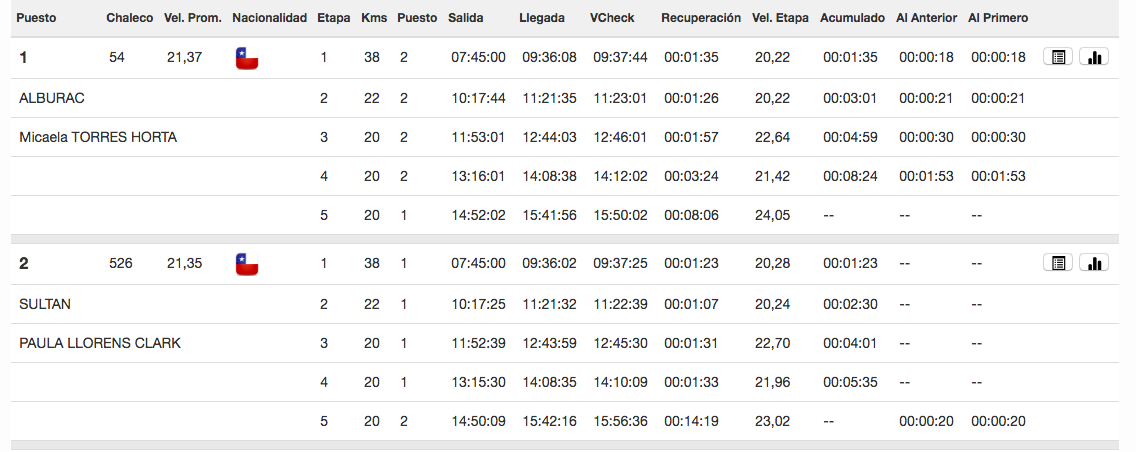Click Chile flag of rider 54
The height and width of the screenshot is (452, 1136).
[247, 58]
